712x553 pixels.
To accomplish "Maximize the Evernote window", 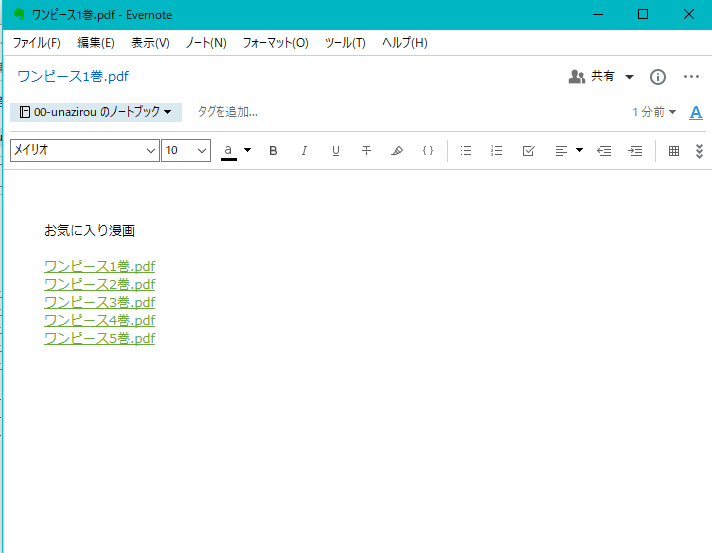I will (643, 15).
